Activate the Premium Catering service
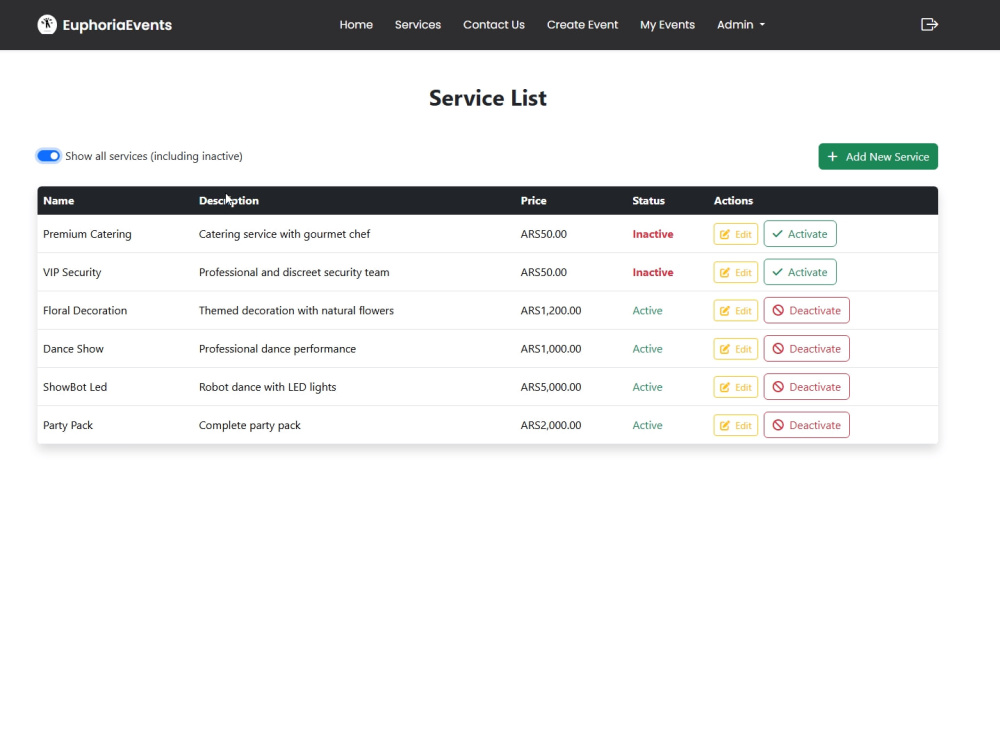Viewport: 1000px width, 751px height. tap(800, 234)
